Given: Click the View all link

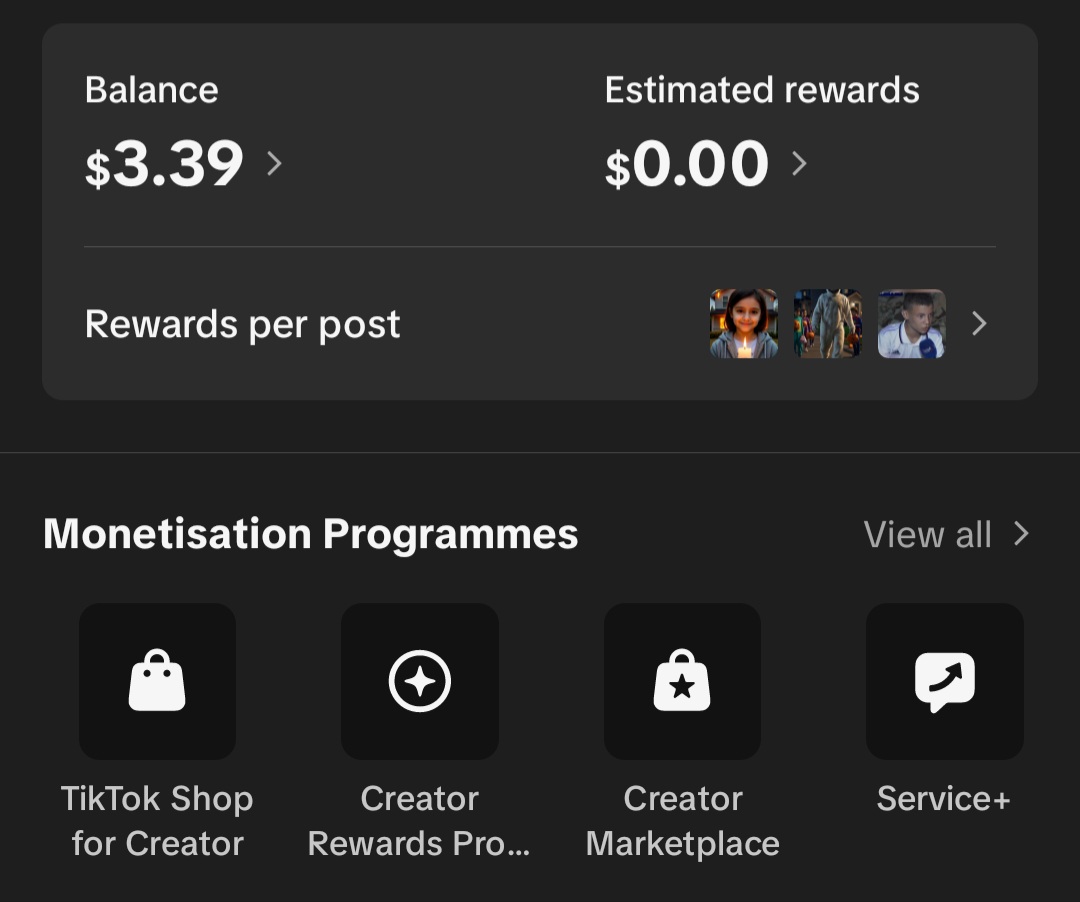Looking at the screenshot, I should point(927,535).
